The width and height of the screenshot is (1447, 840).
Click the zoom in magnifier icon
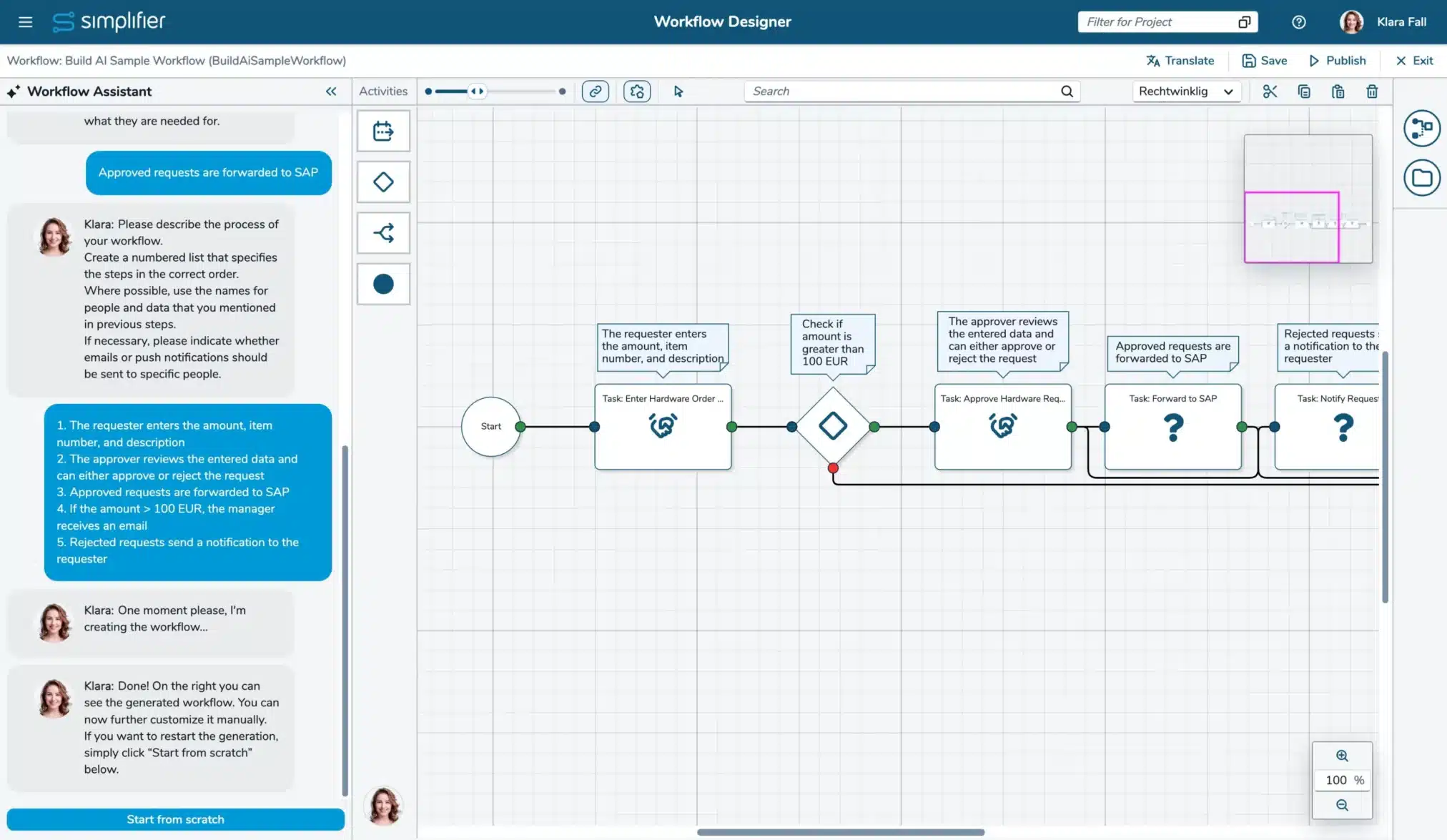click(x=1342, y=756)
